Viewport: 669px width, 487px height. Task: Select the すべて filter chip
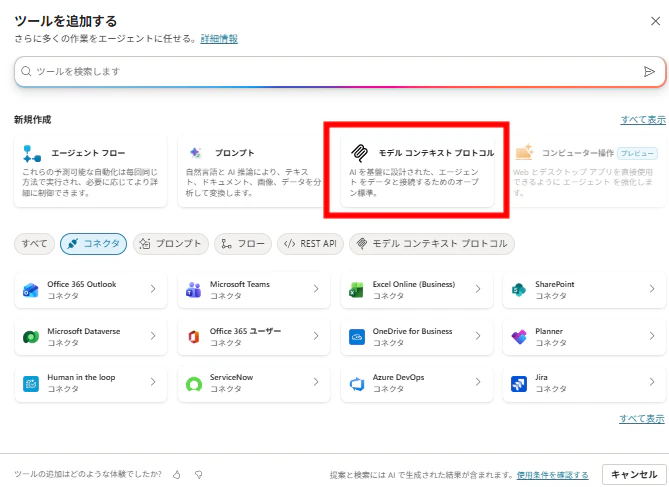34,244
